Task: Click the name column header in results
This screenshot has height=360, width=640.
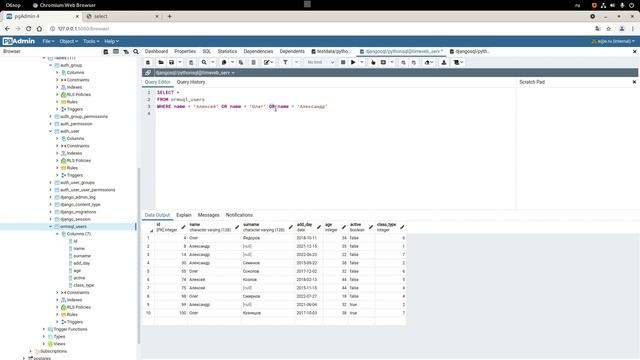Action: tap(214, 227)
